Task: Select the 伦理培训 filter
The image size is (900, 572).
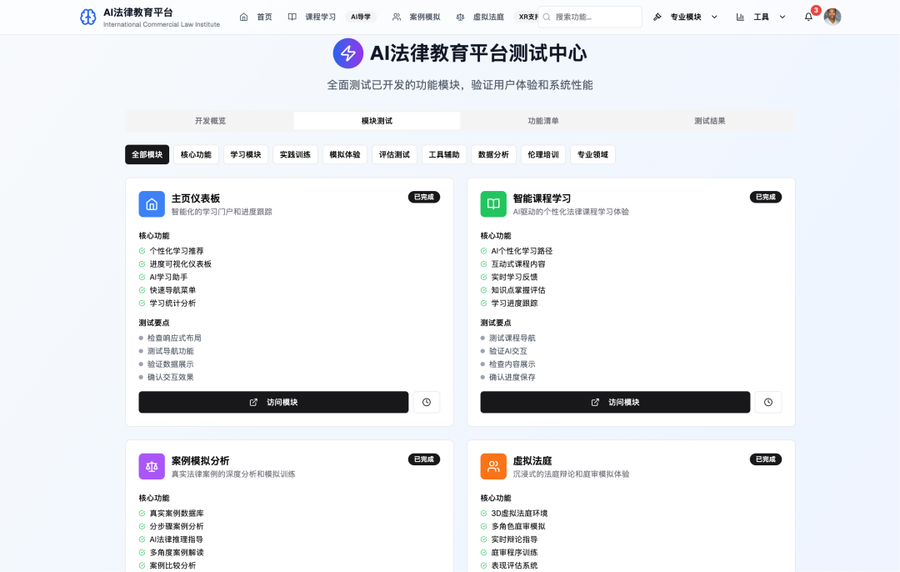Action: pos(543,154)
